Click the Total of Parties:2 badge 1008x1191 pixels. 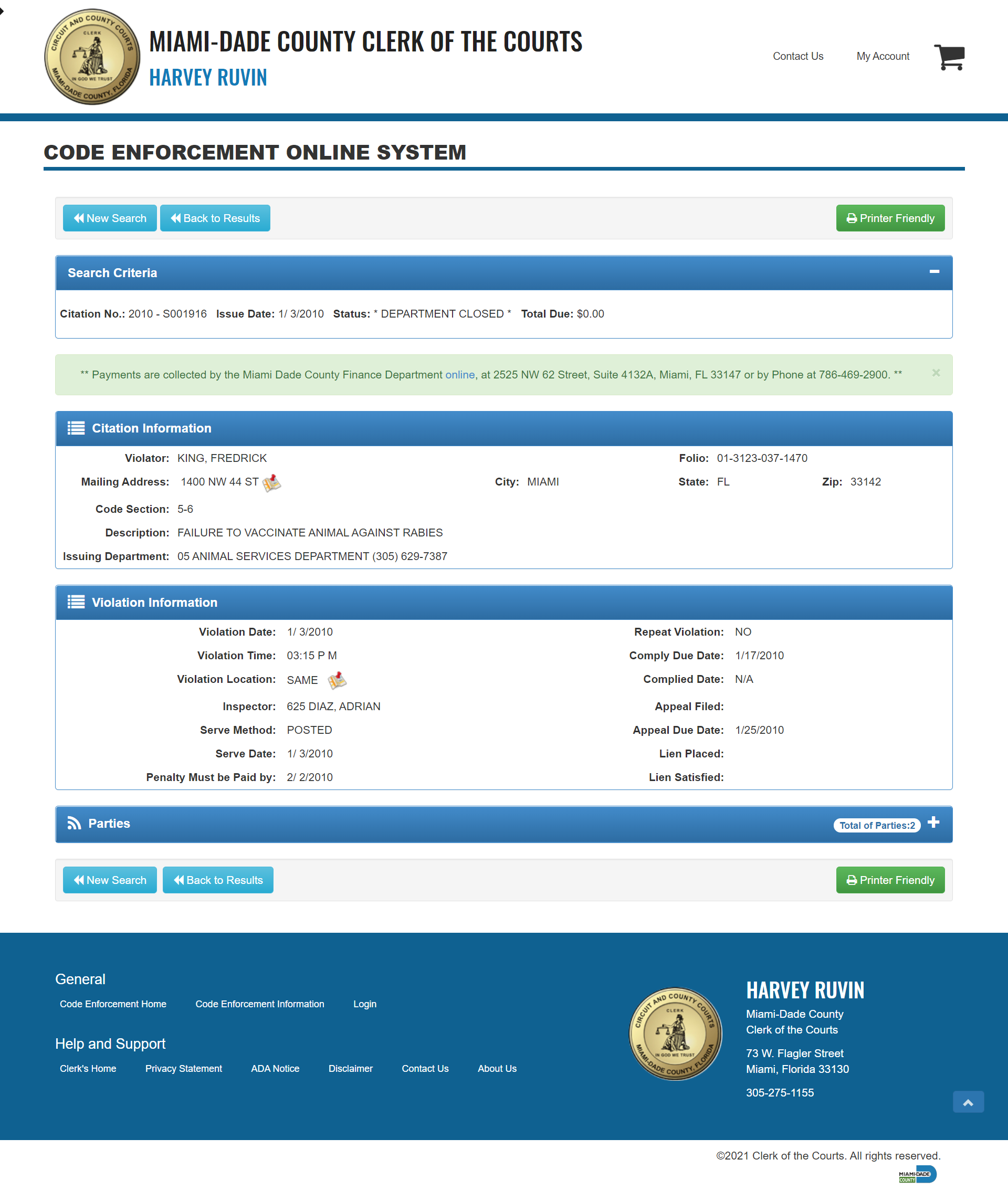pos(877,826)
